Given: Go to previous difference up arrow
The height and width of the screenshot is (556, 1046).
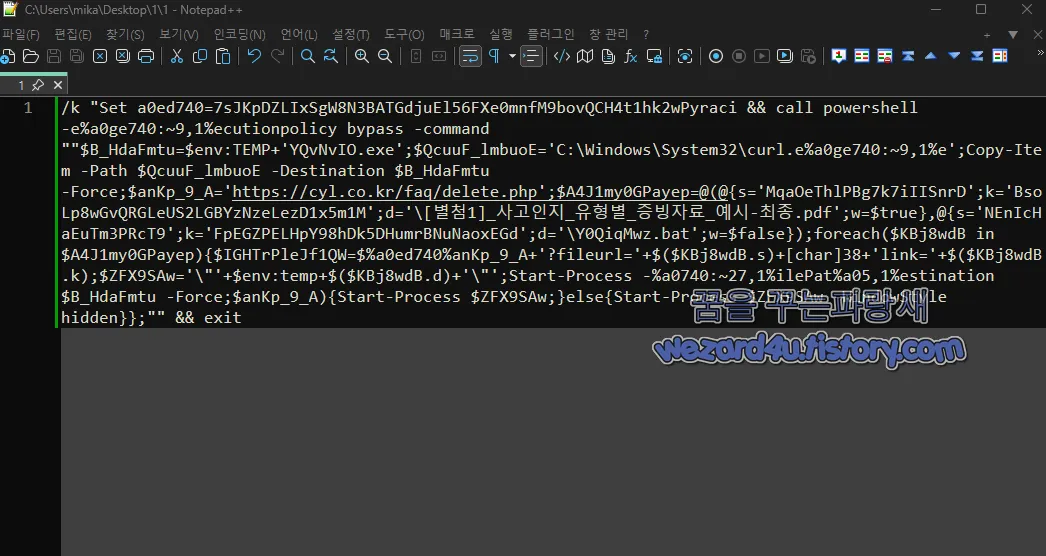Looking at the screenshot, I should [931, 56].
